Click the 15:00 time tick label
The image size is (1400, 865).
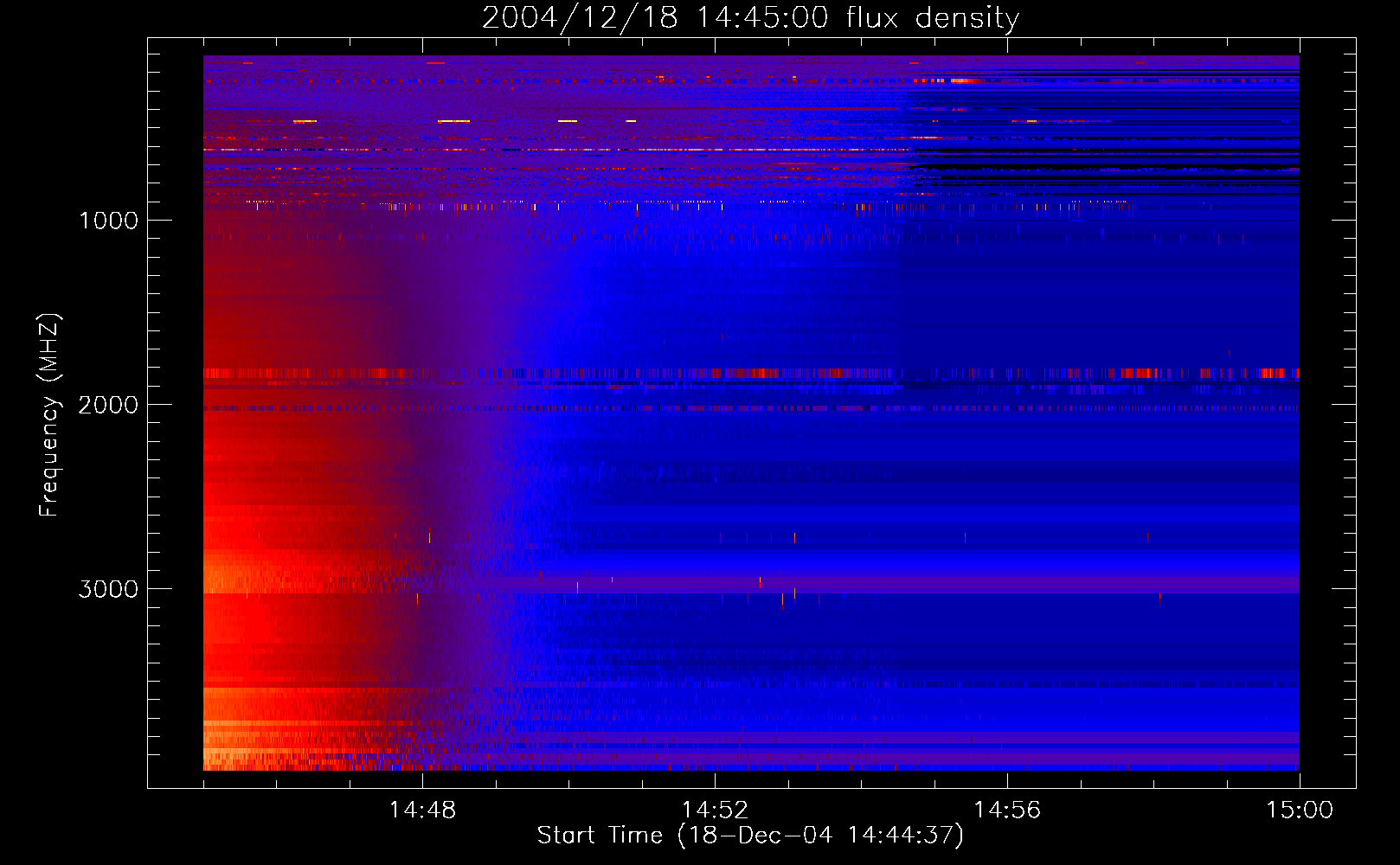pyautogui.click(x=1300, y=811)
